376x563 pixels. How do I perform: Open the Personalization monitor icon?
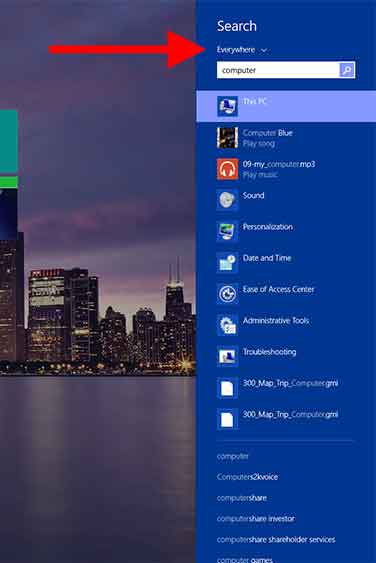pos(227,231)
